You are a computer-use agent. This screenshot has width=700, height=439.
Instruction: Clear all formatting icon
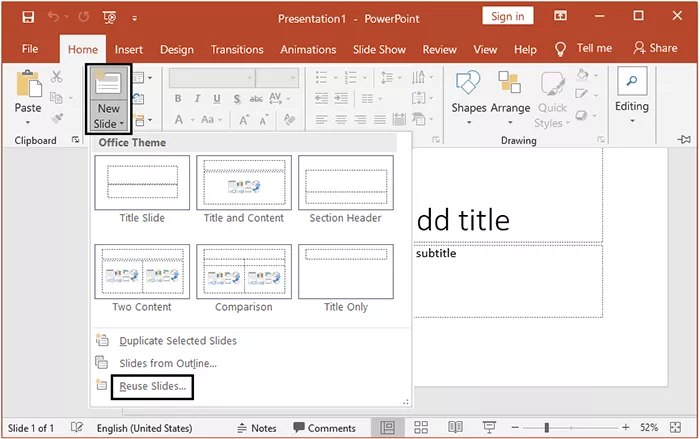289,119
